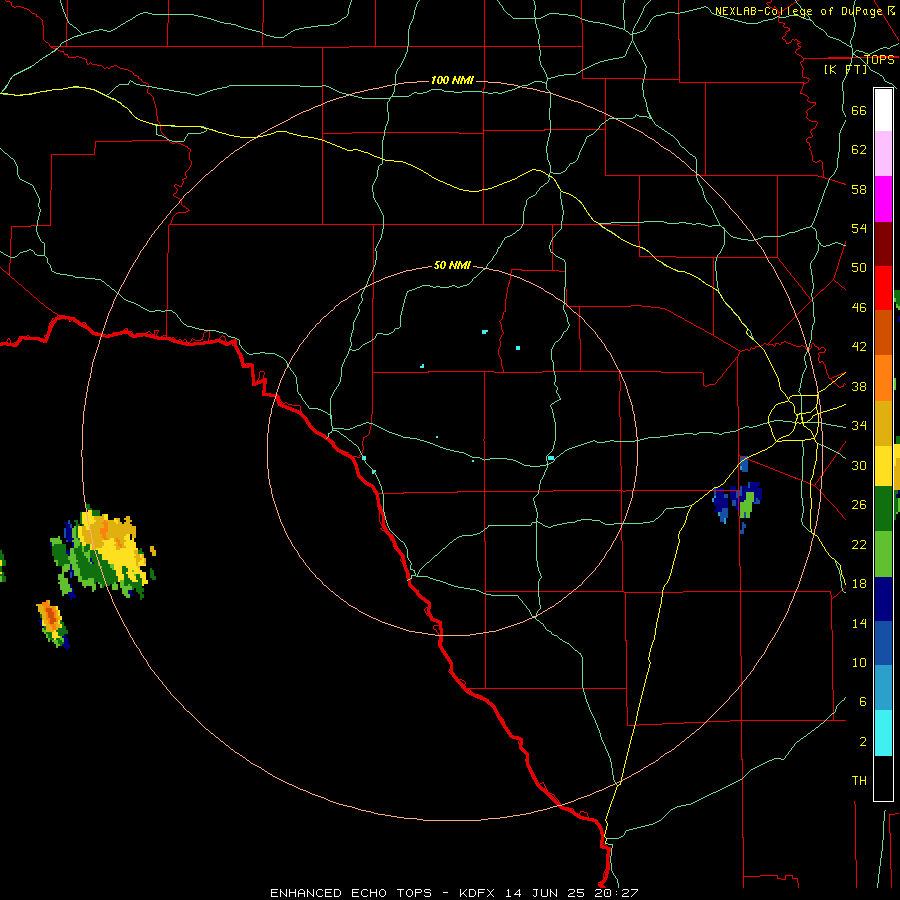
Task: Click the small orange storm cell in the southwest
Action: 52,624
